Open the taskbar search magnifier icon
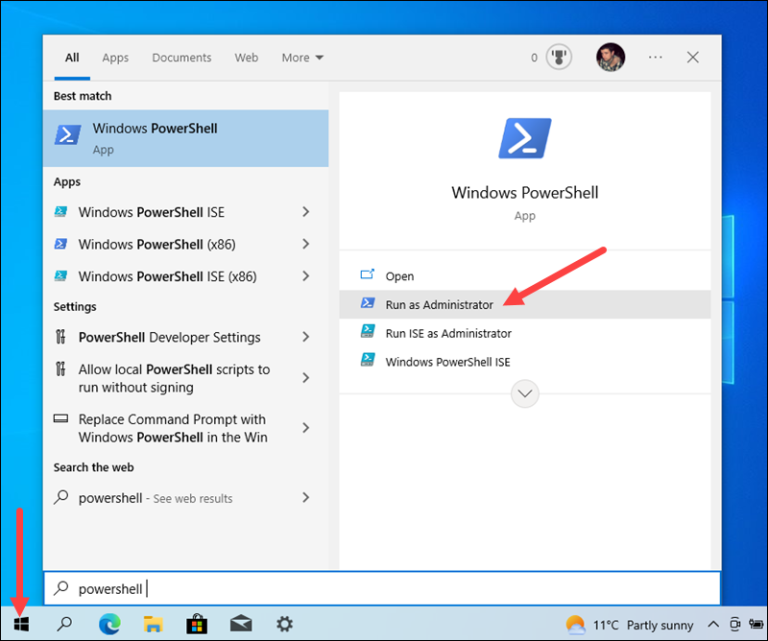The width and height of the screenshot is (768, 641). [64, 624]
